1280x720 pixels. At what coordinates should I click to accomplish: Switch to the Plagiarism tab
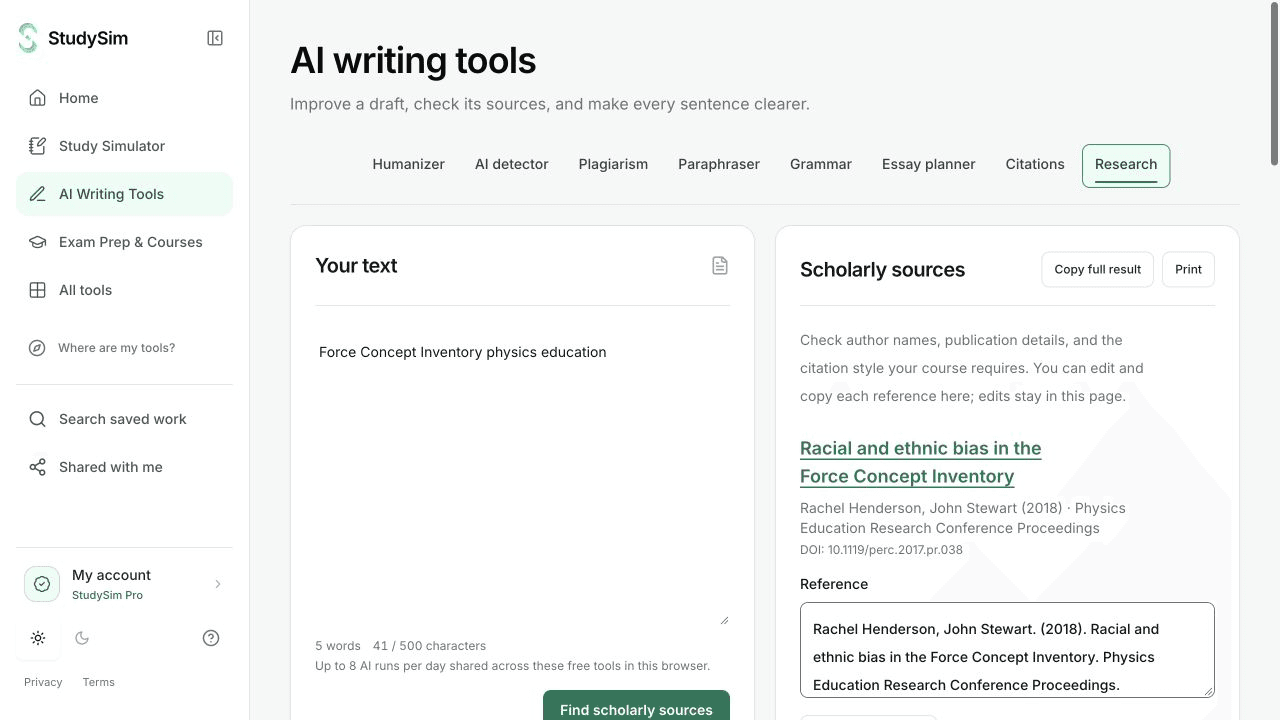[x=613, y=165]
